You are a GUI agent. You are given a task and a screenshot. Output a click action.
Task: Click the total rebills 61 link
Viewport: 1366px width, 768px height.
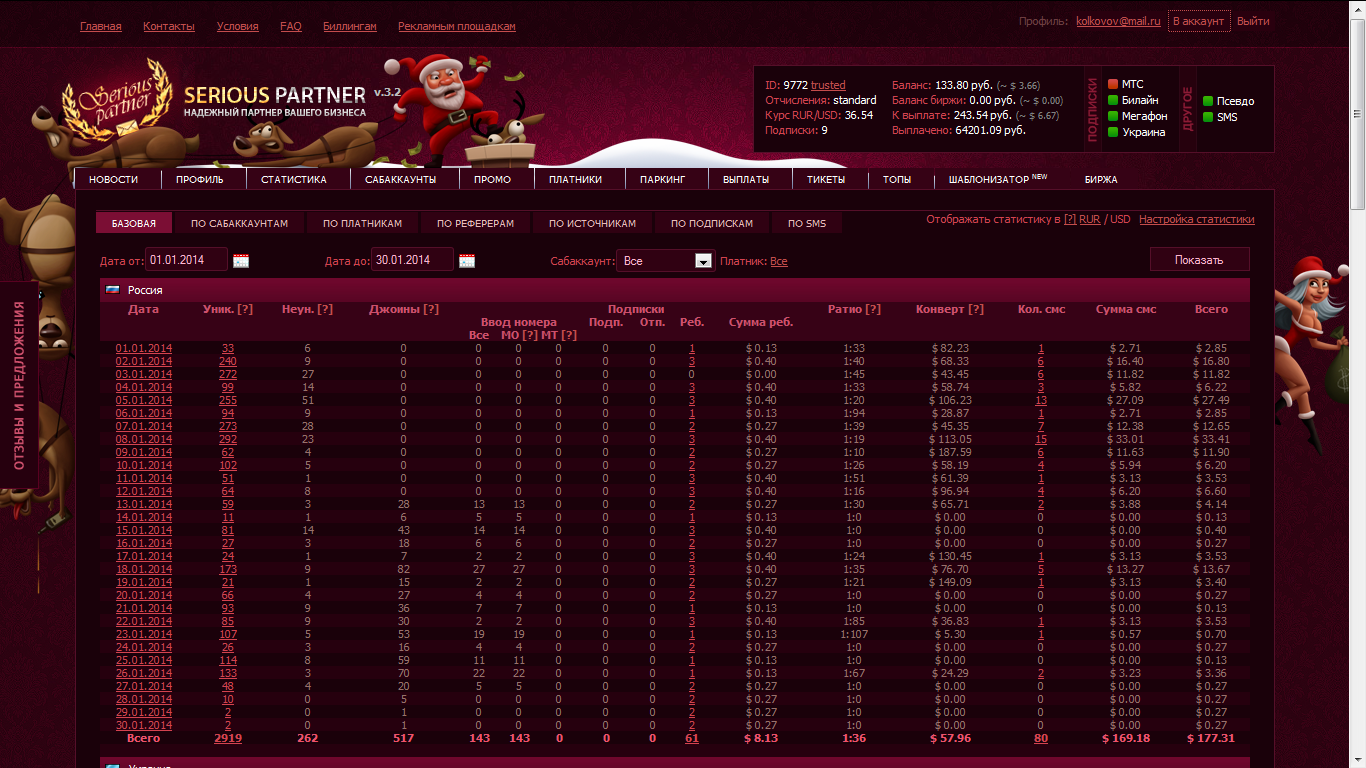692,738
